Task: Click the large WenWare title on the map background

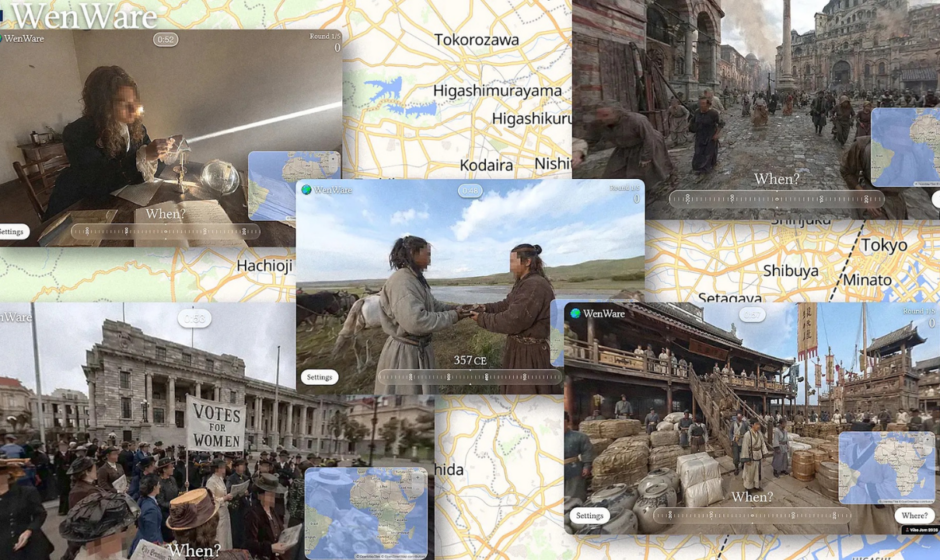Action: [x=85, y=16]
